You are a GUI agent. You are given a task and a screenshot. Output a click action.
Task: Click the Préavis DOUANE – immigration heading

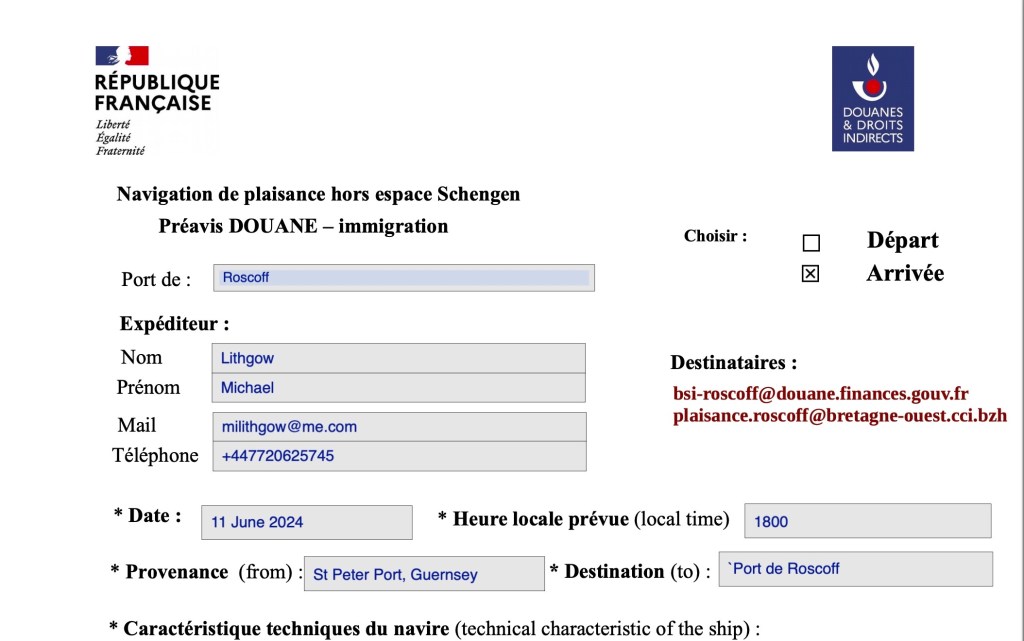(303, 226)
